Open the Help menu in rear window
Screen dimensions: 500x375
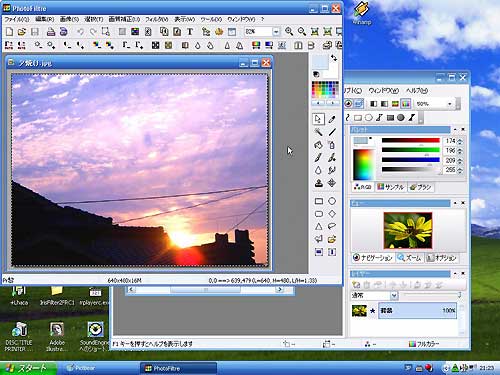417,90
